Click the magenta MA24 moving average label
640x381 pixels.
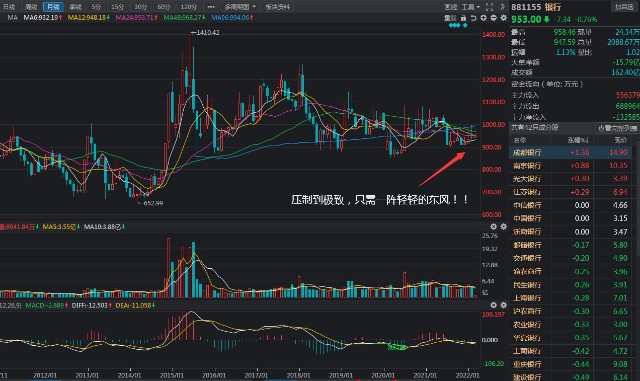[x=136, y=18]
